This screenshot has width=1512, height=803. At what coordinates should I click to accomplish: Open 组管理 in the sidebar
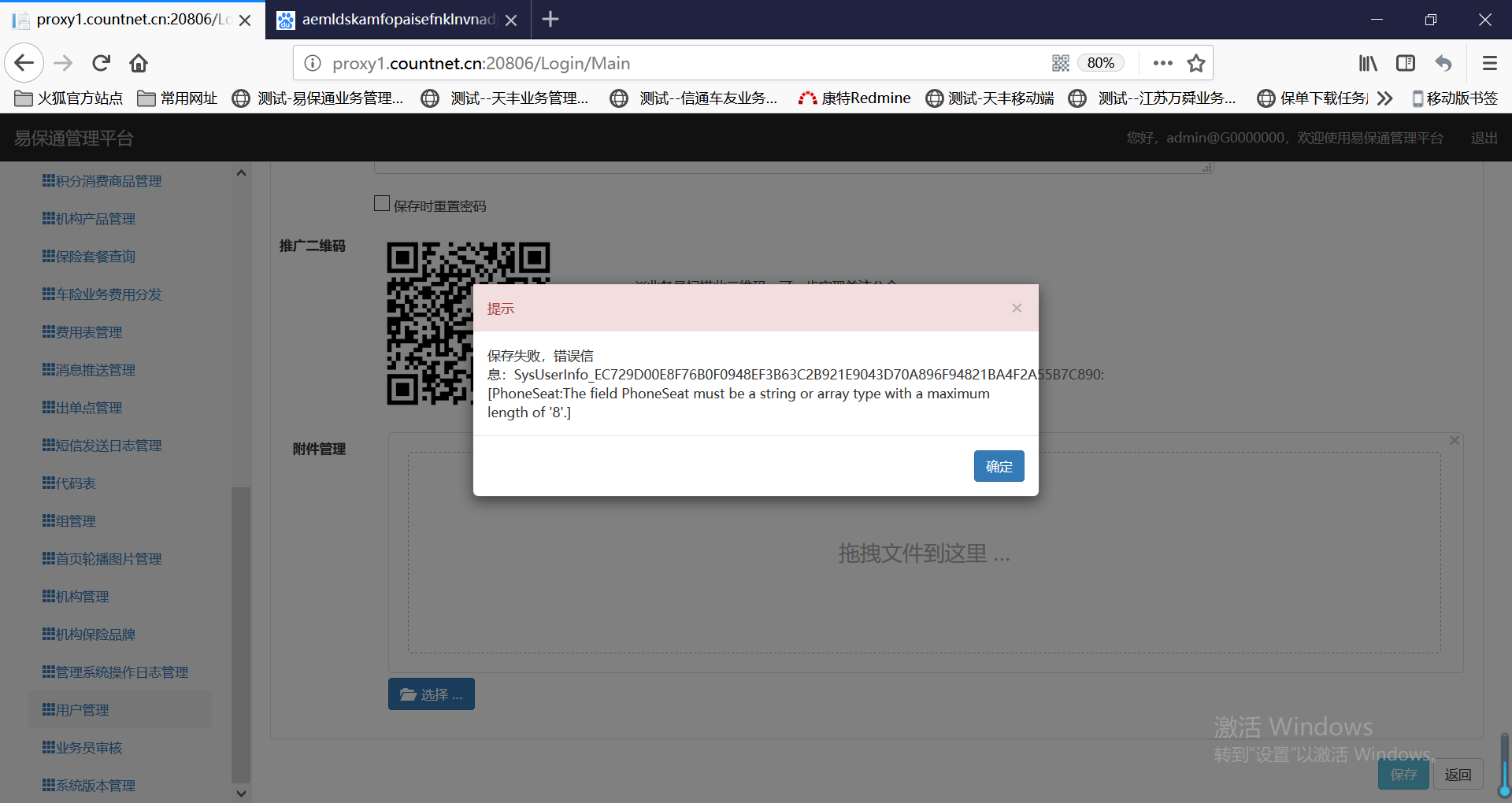[69, 521]
